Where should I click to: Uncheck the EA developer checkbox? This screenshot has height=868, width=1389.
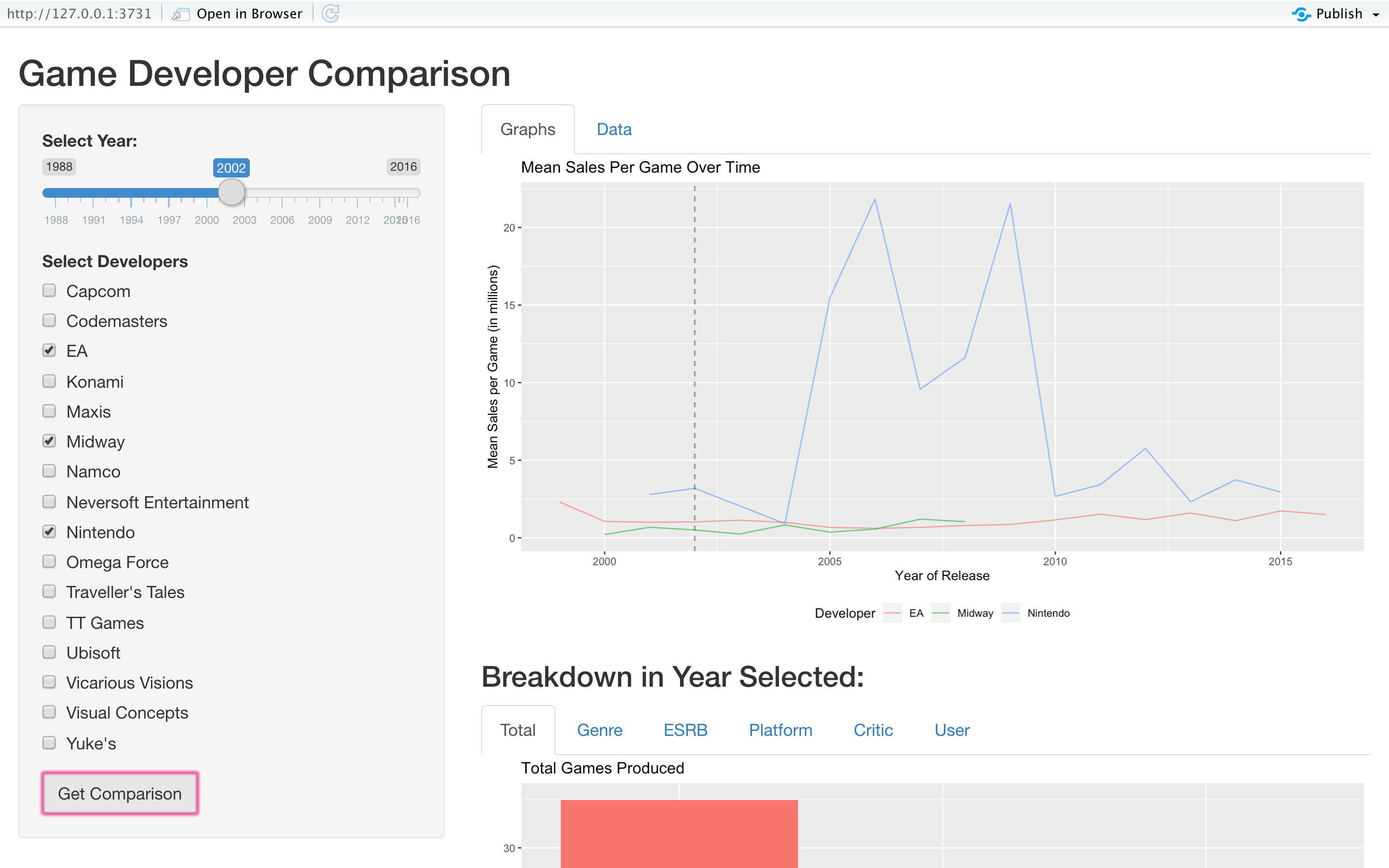[x=49, y=351]
